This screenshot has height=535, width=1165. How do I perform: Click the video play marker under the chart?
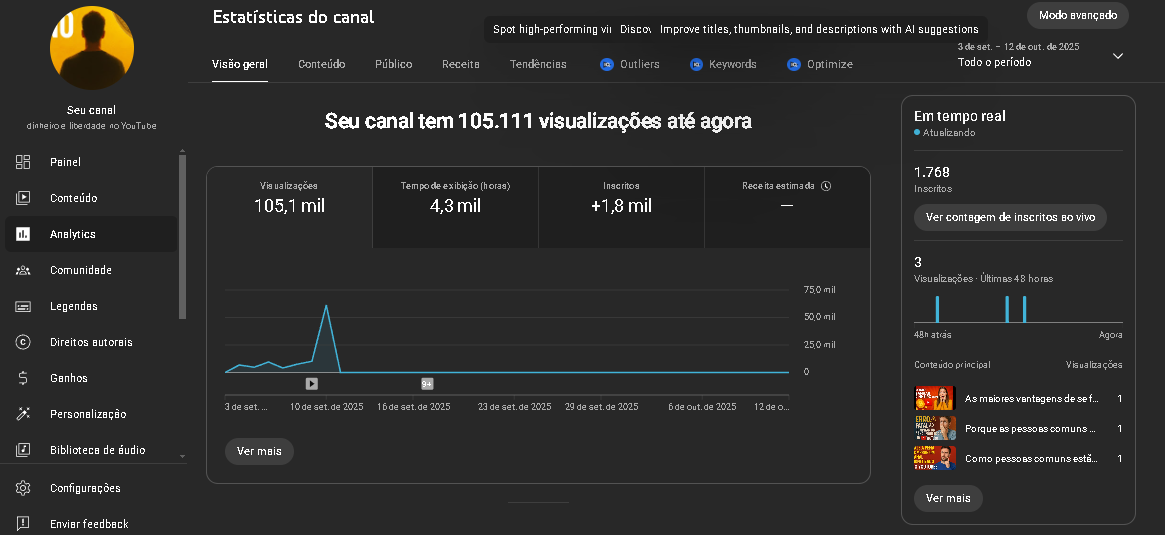coord(311,383)
